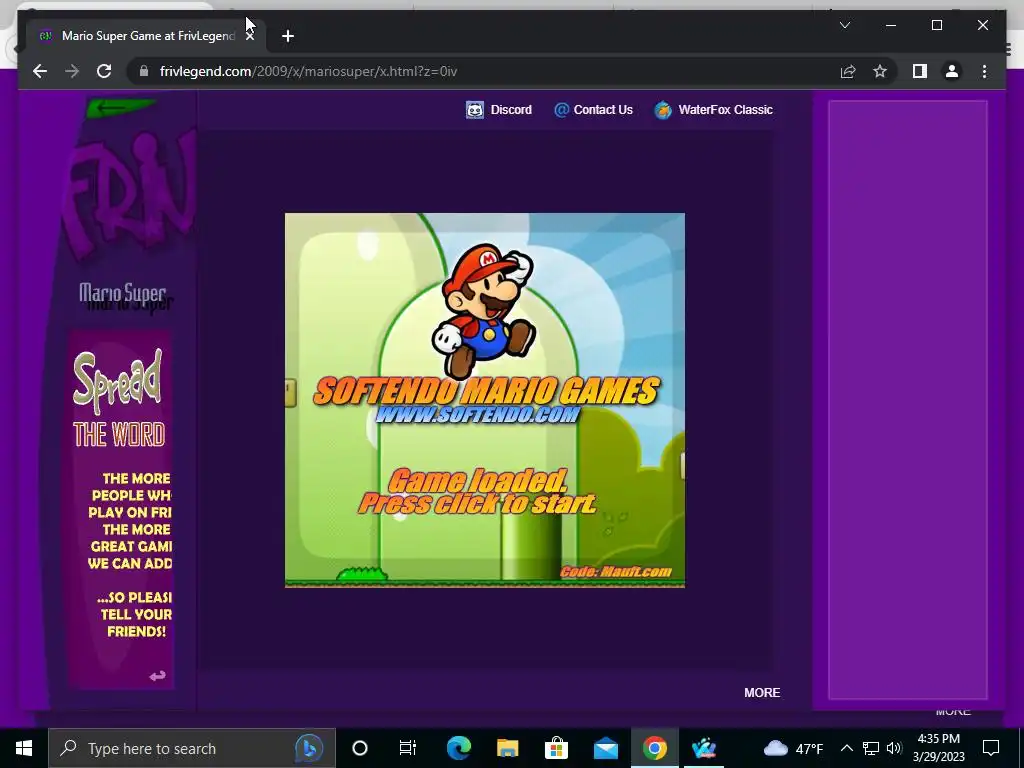Open Cortana circle icon
The width and height of the screenshot is (1024, 768).
pos(360,748)
